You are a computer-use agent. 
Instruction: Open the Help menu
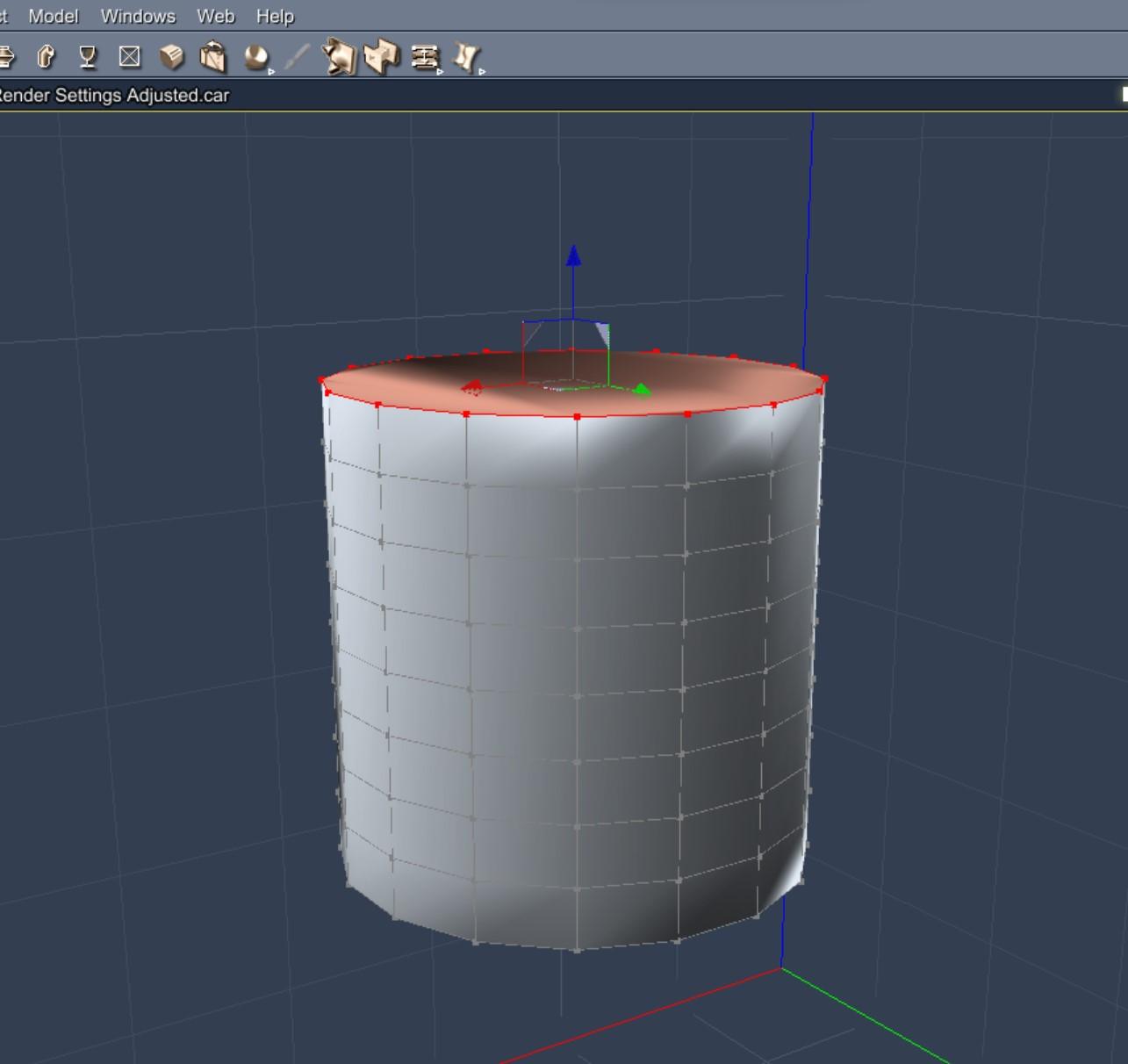(275, 16)
